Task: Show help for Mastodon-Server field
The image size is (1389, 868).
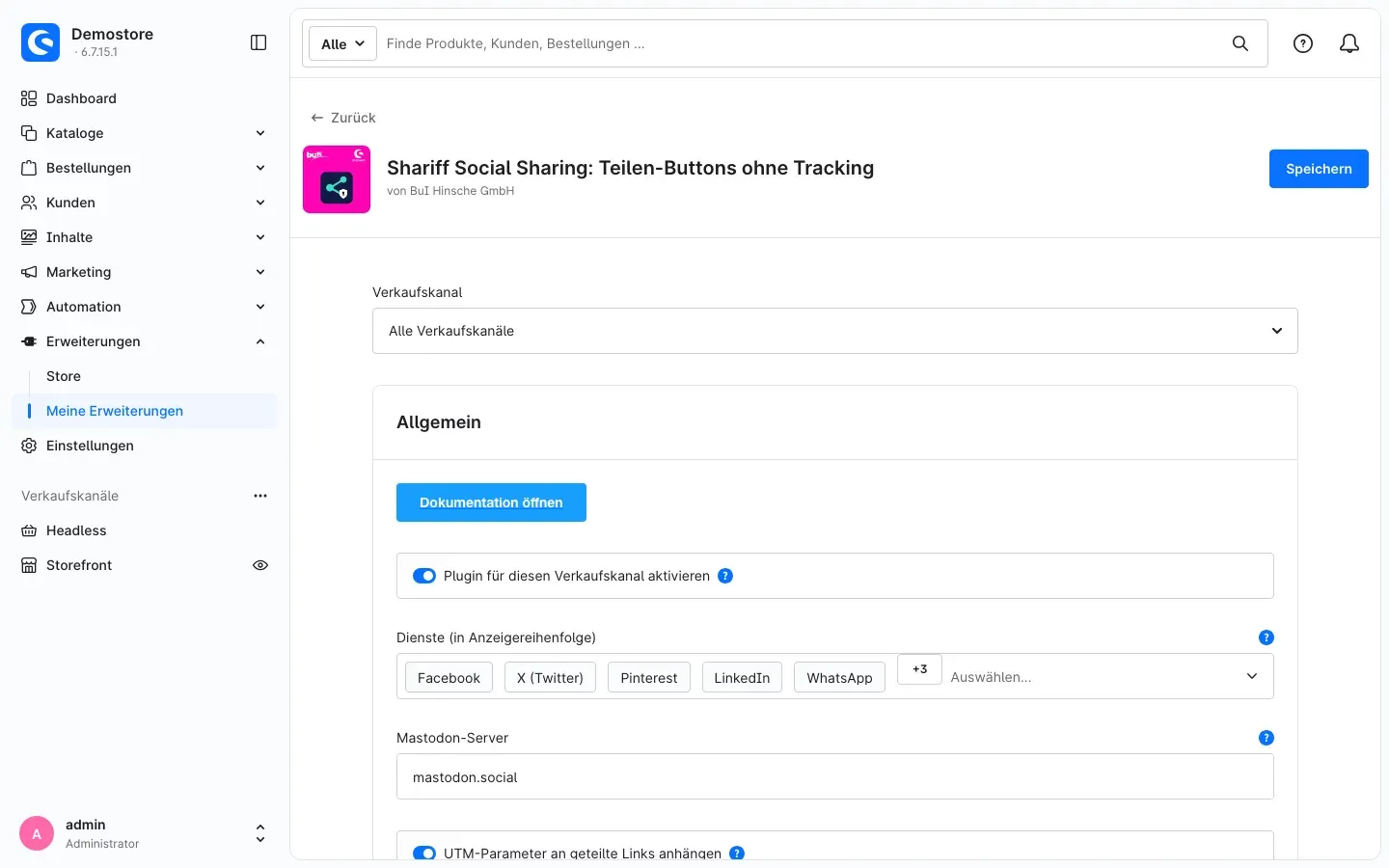Action: (1266, 738)
